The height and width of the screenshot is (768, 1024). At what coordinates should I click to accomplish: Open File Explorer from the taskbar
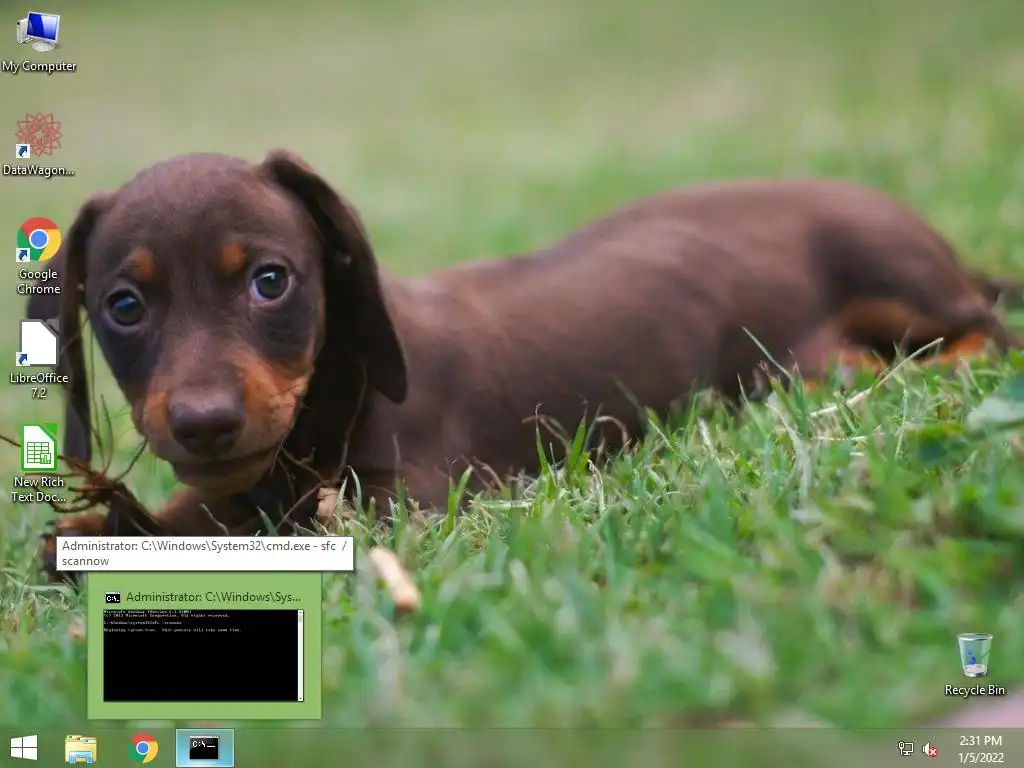81,748
